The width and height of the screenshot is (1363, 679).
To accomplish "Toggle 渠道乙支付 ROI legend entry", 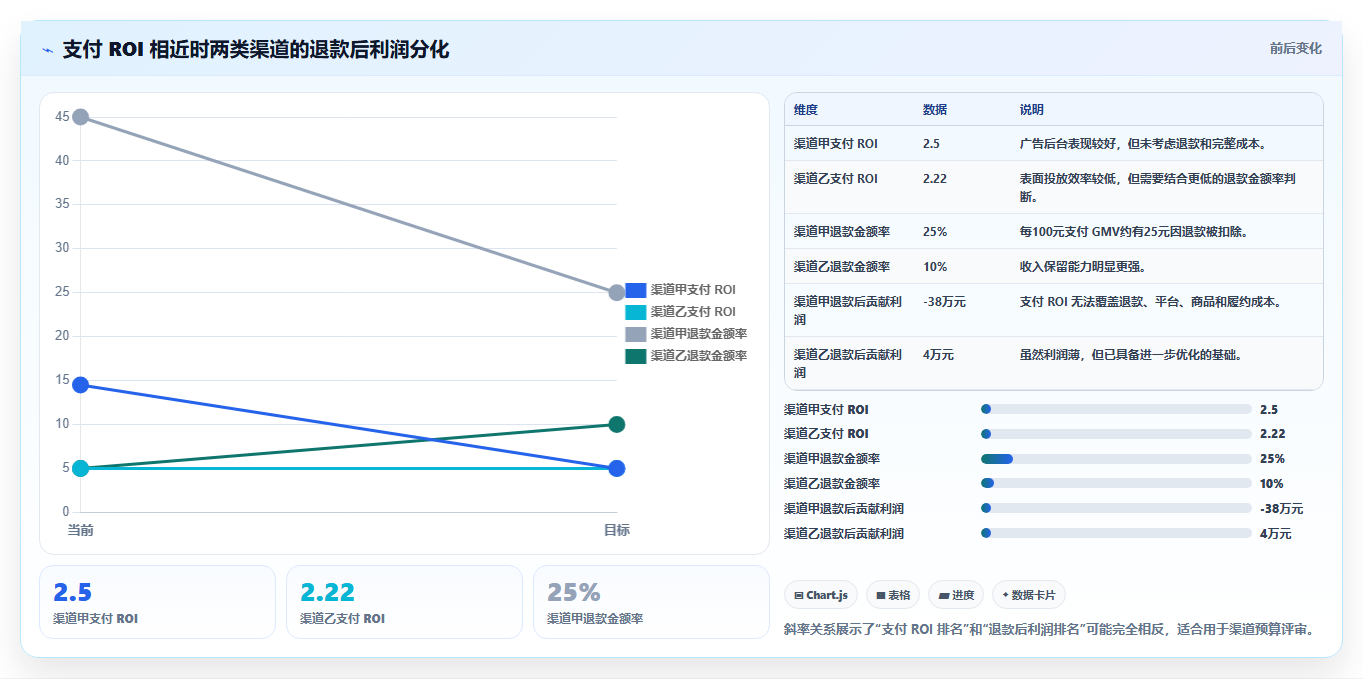I will [x=681, y=312].
